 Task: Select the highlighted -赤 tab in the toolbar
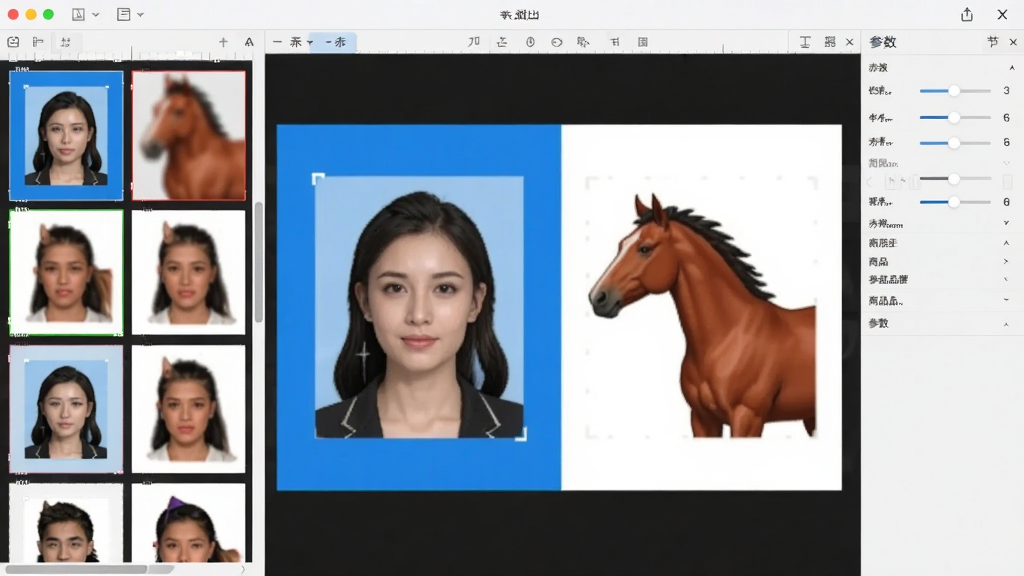336,42
